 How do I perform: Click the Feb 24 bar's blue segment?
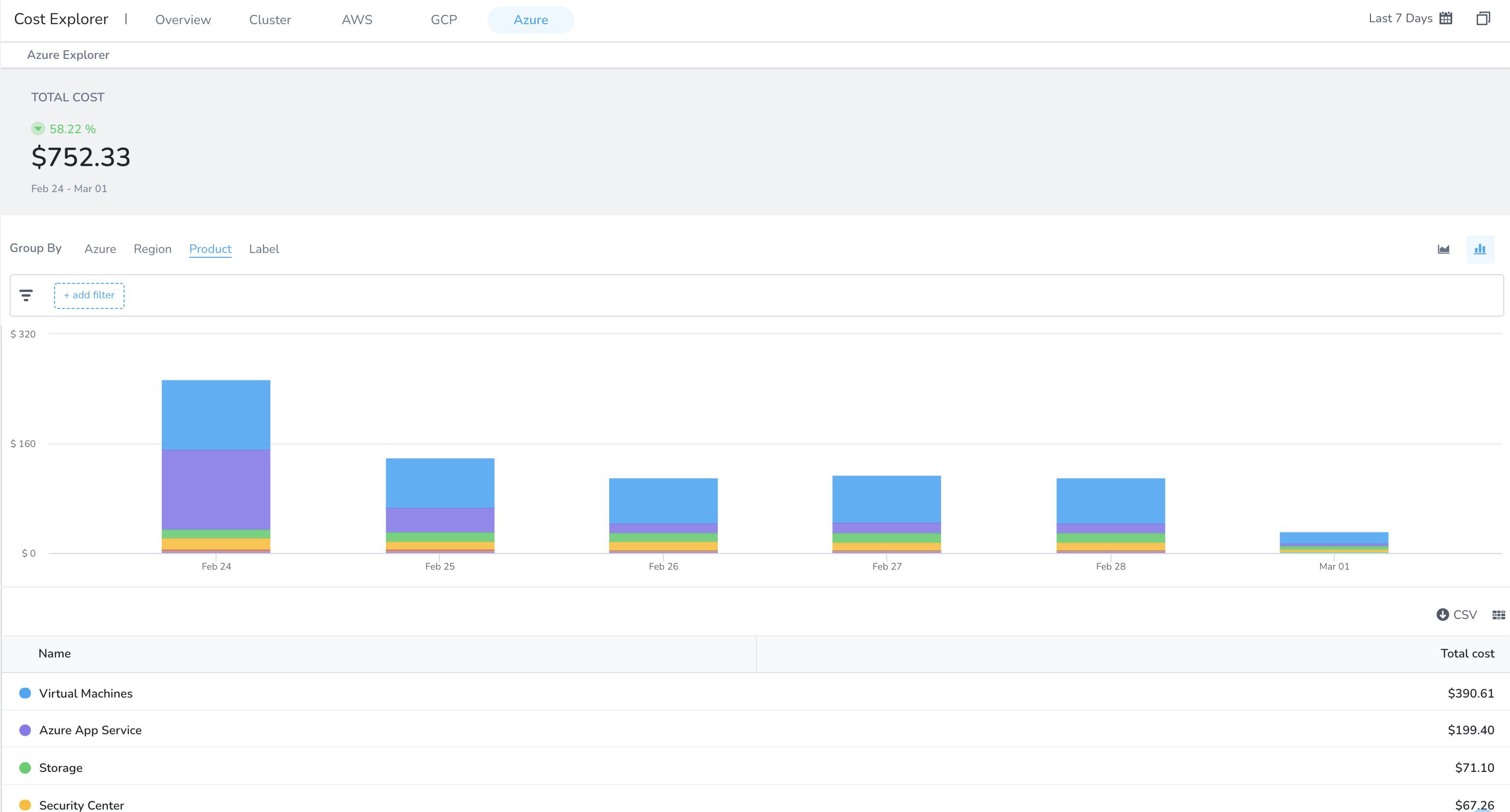pos(216,415)
